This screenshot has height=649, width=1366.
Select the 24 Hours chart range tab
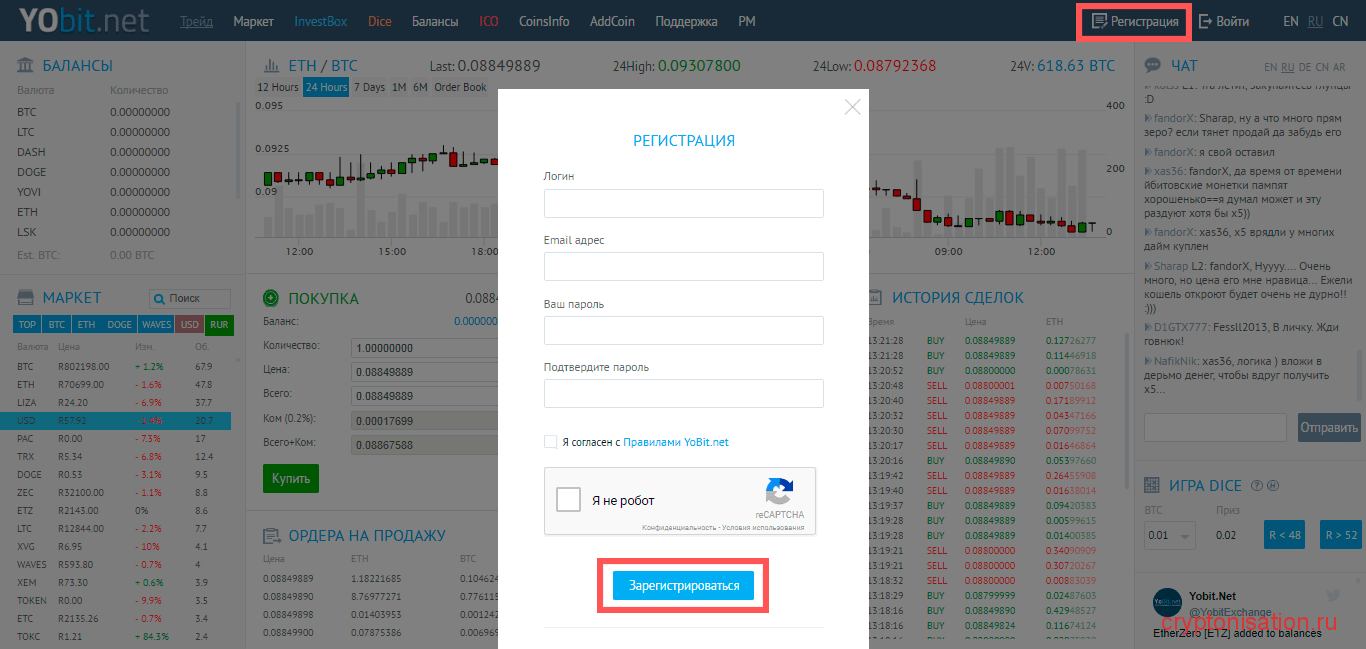click(326, 87)
